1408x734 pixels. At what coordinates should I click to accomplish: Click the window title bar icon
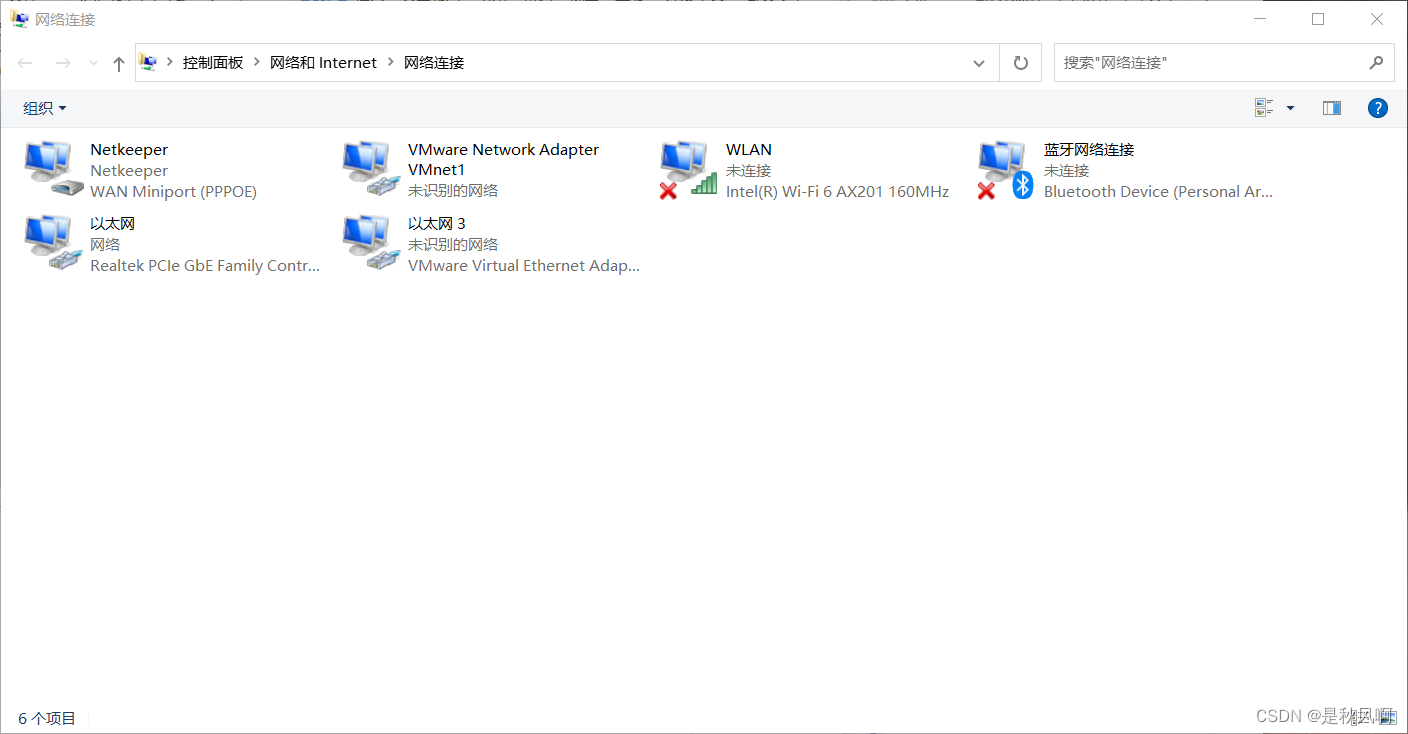pos(19,19)
